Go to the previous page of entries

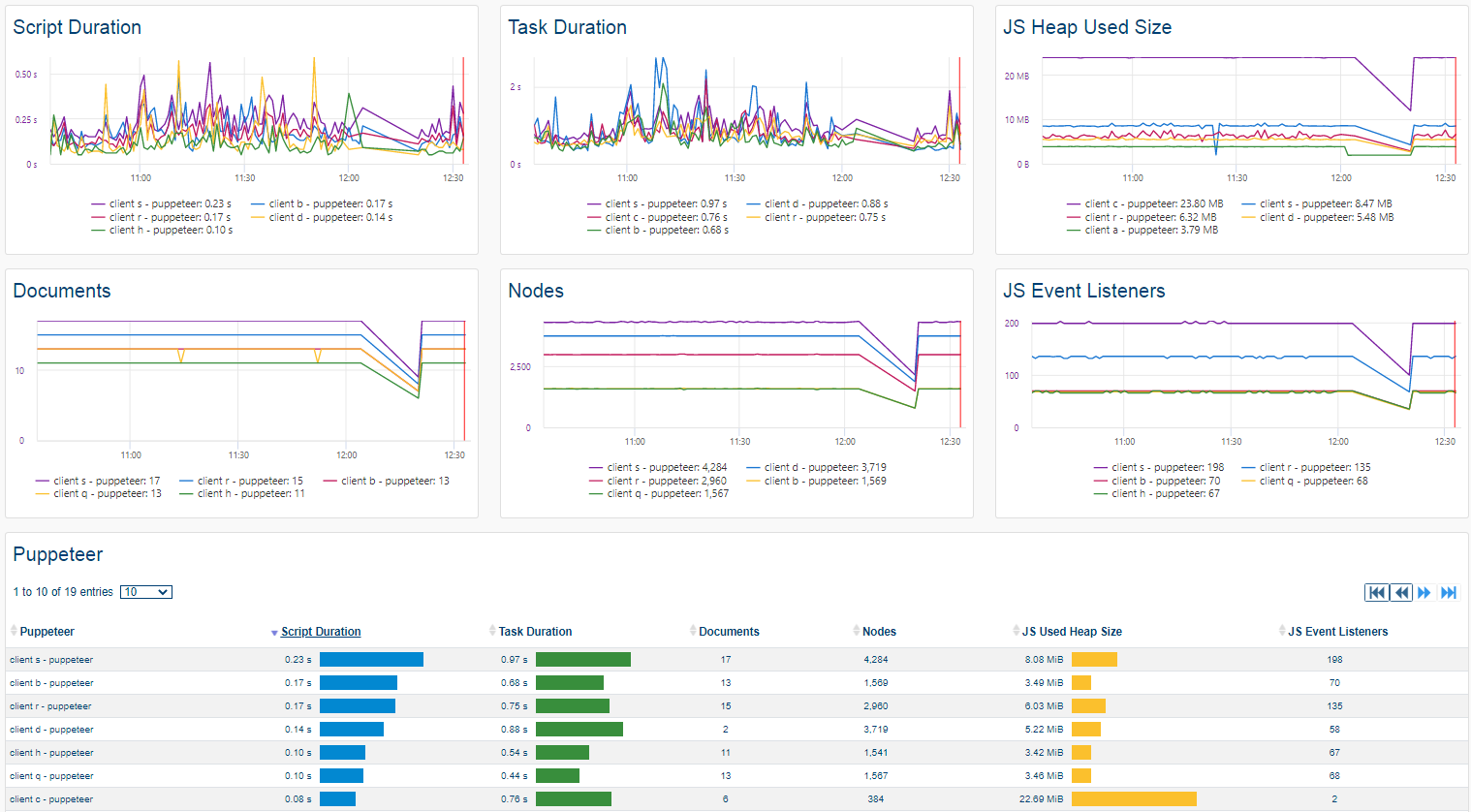[1401, 592]
